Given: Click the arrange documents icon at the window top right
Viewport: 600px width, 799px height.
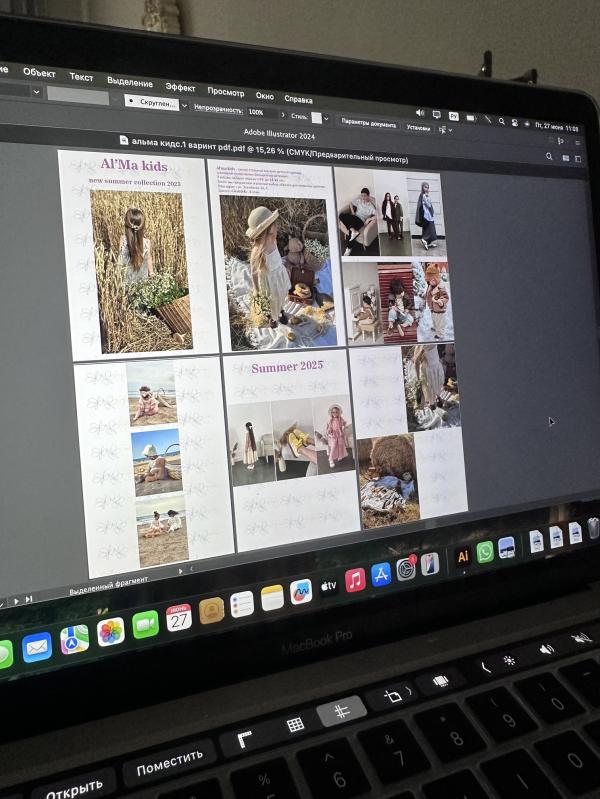Looking at the screenshot, I should pyautogui.click(x=566, y=158).
